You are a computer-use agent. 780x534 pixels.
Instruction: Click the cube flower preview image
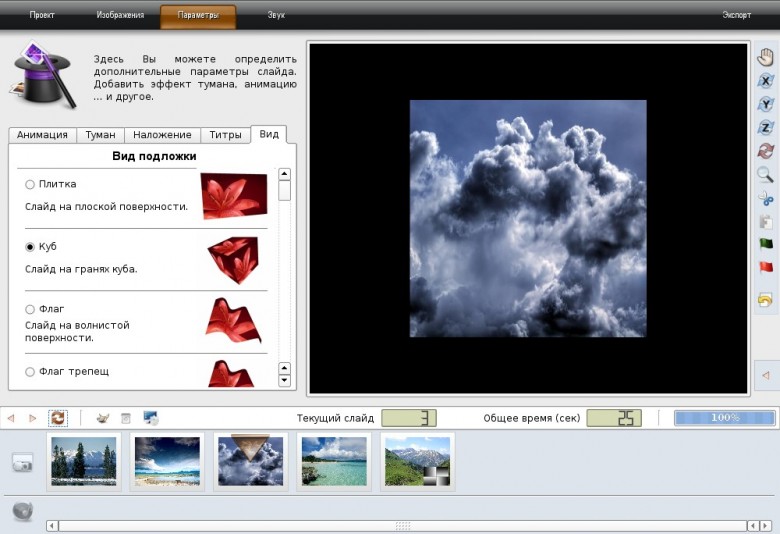(x=233, y=260)
